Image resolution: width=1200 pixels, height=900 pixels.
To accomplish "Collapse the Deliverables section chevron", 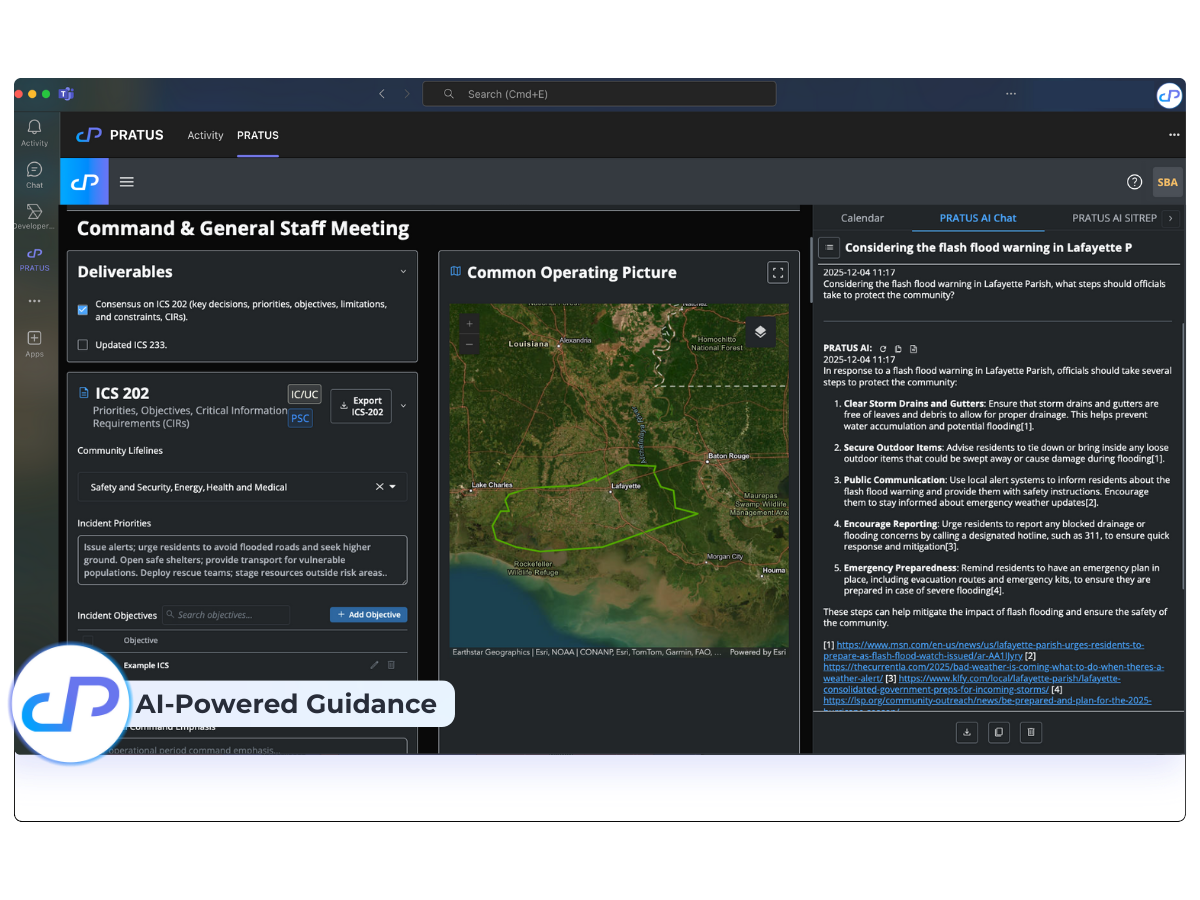I will [403, 271].
